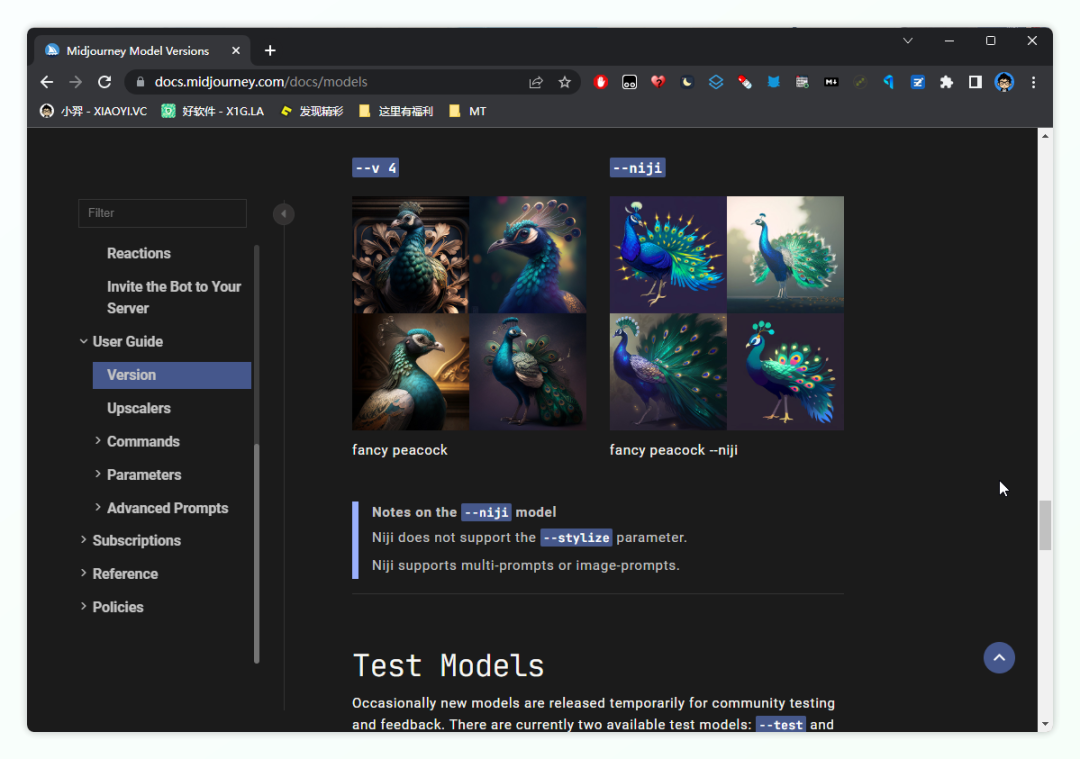Reload the page with the refresh icon
The width and height of the screenshot is (1080, 759).
tap(104, 82)
